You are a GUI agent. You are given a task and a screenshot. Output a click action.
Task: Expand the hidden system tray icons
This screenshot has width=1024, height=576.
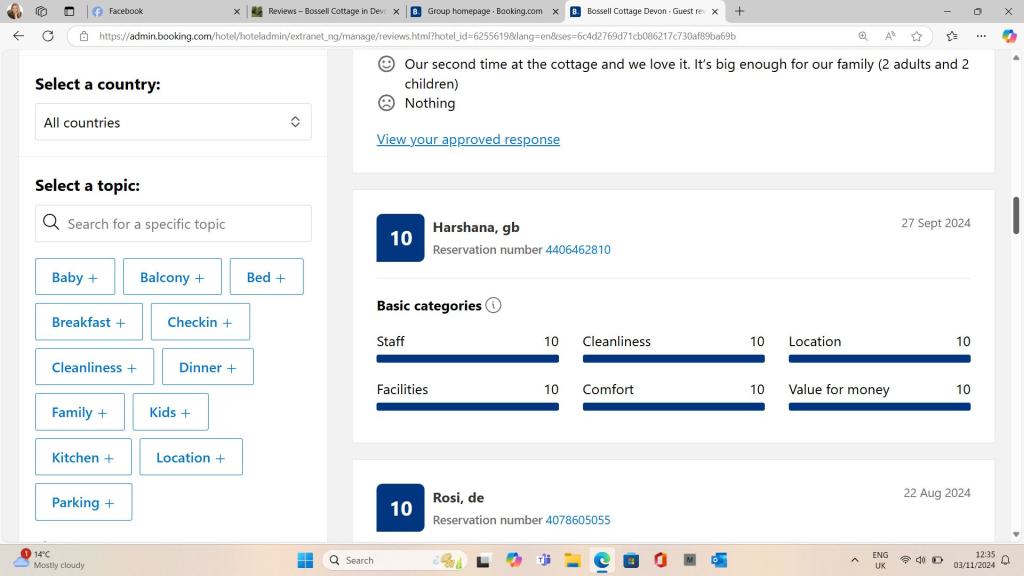tap(854, 560)
